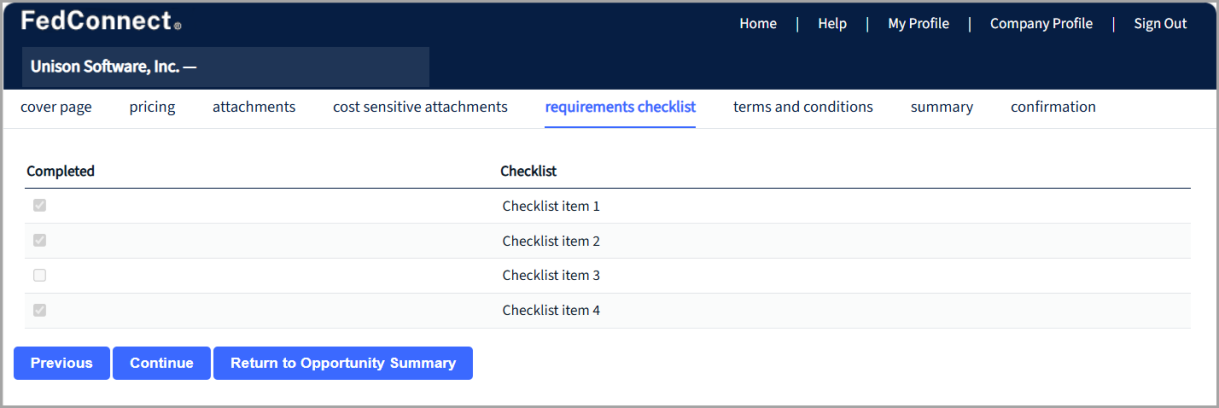This screenshot has width=1219, height=408.
Task: Open Company Profile page
Action: point(1041,24)
